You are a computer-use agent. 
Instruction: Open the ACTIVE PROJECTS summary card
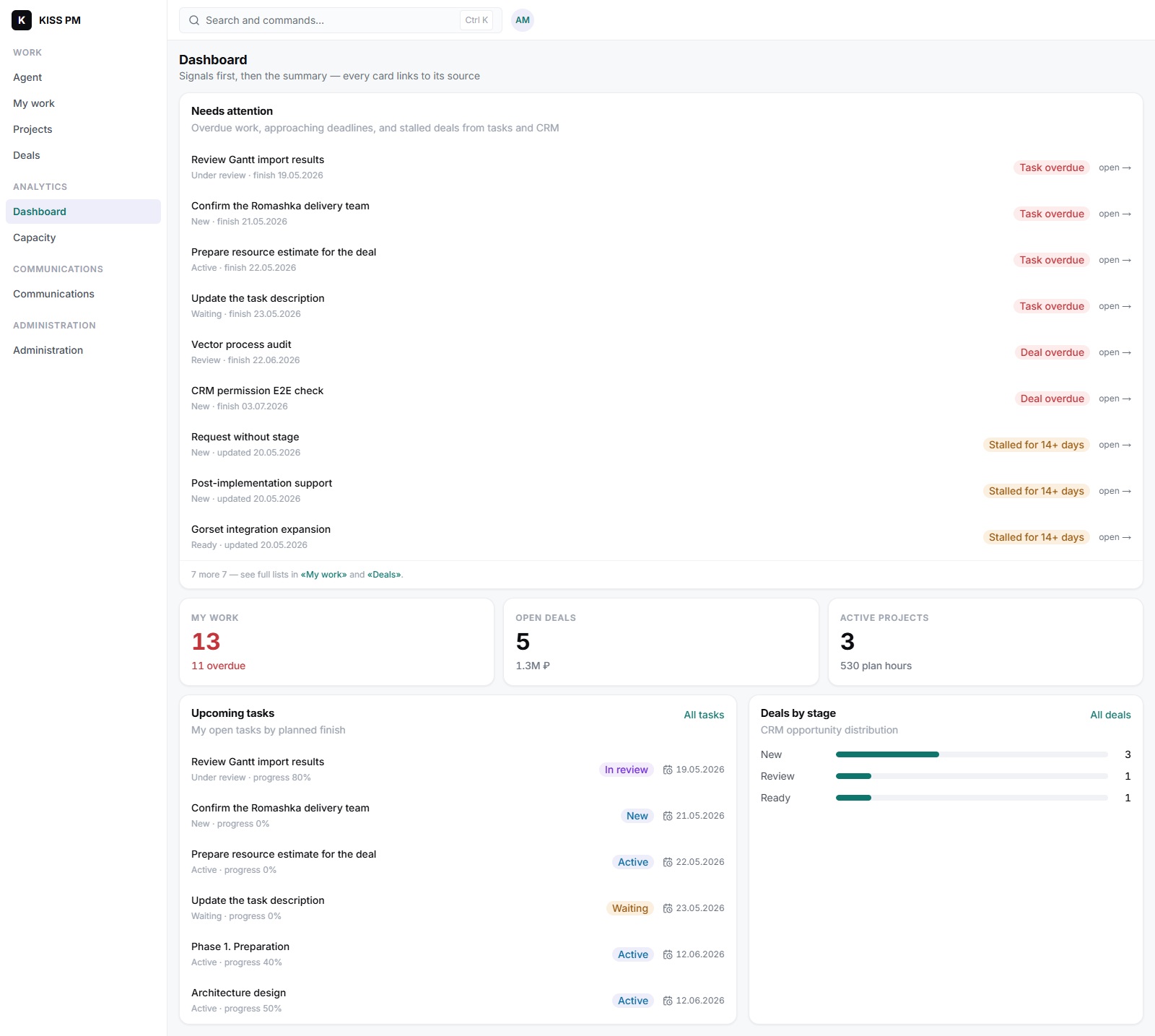pyautogui.click(x=985, y=642)
